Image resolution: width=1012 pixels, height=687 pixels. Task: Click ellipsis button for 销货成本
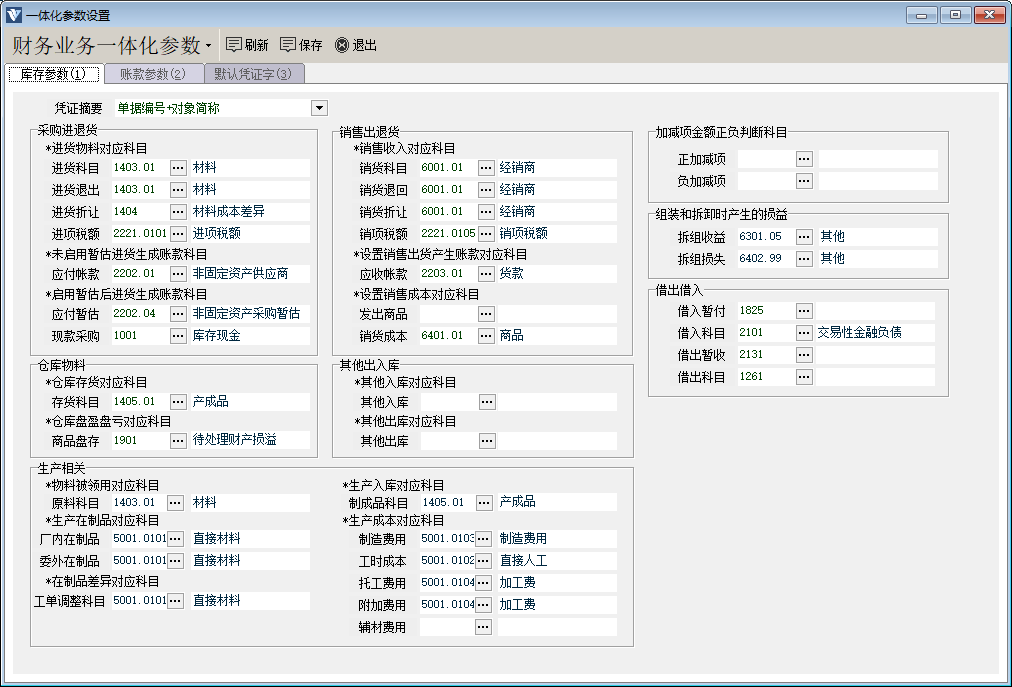click(x=486, y=337)
